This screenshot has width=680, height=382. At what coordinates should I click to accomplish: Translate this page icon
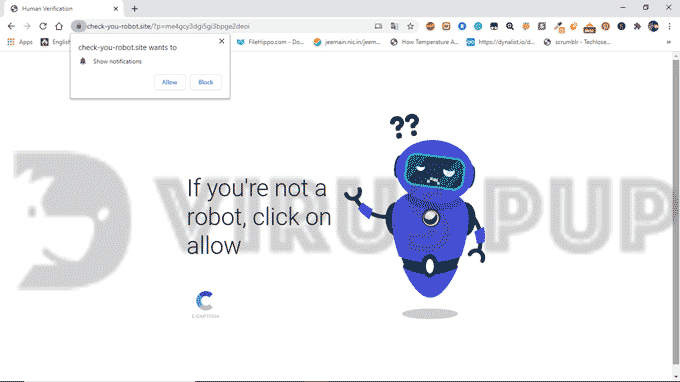[x=394, y=26]
